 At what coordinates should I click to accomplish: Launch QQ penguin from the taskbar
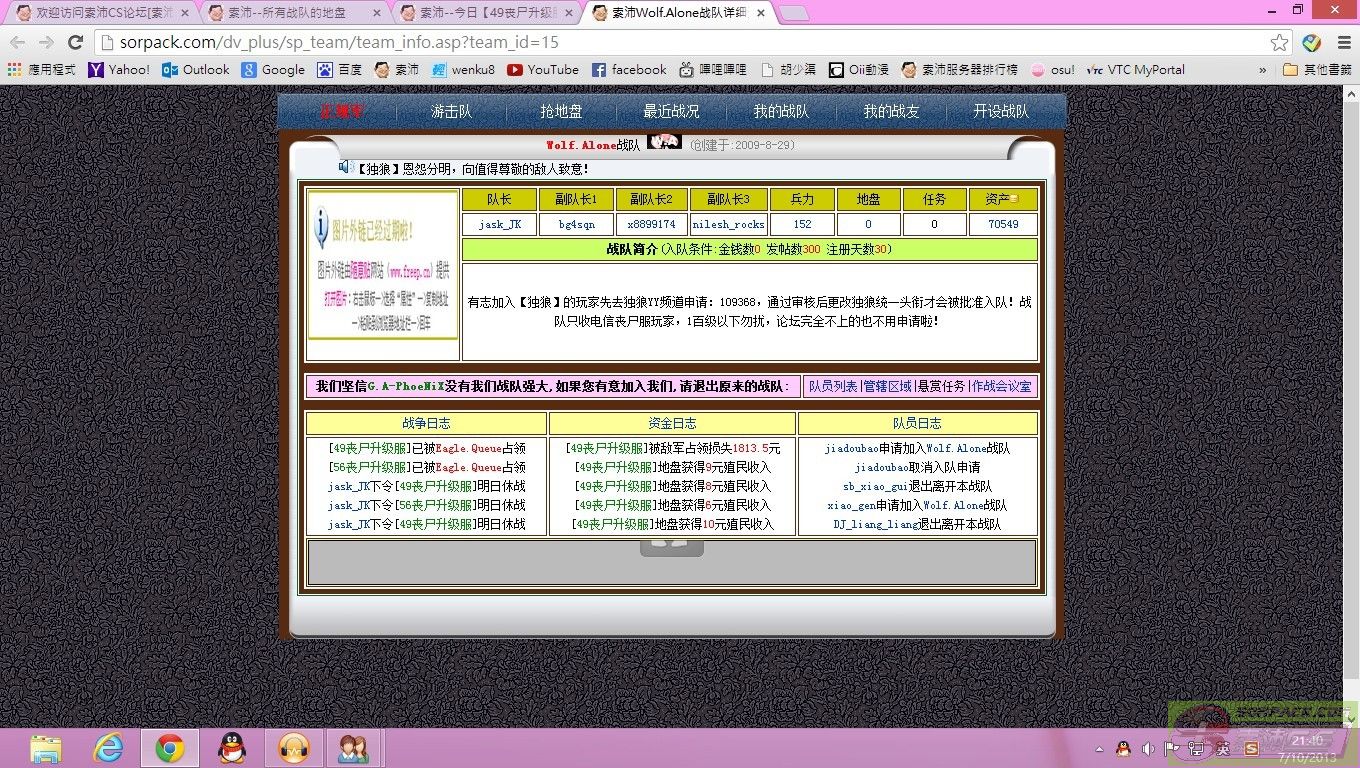pyautogui.click(x=231, y=747)
